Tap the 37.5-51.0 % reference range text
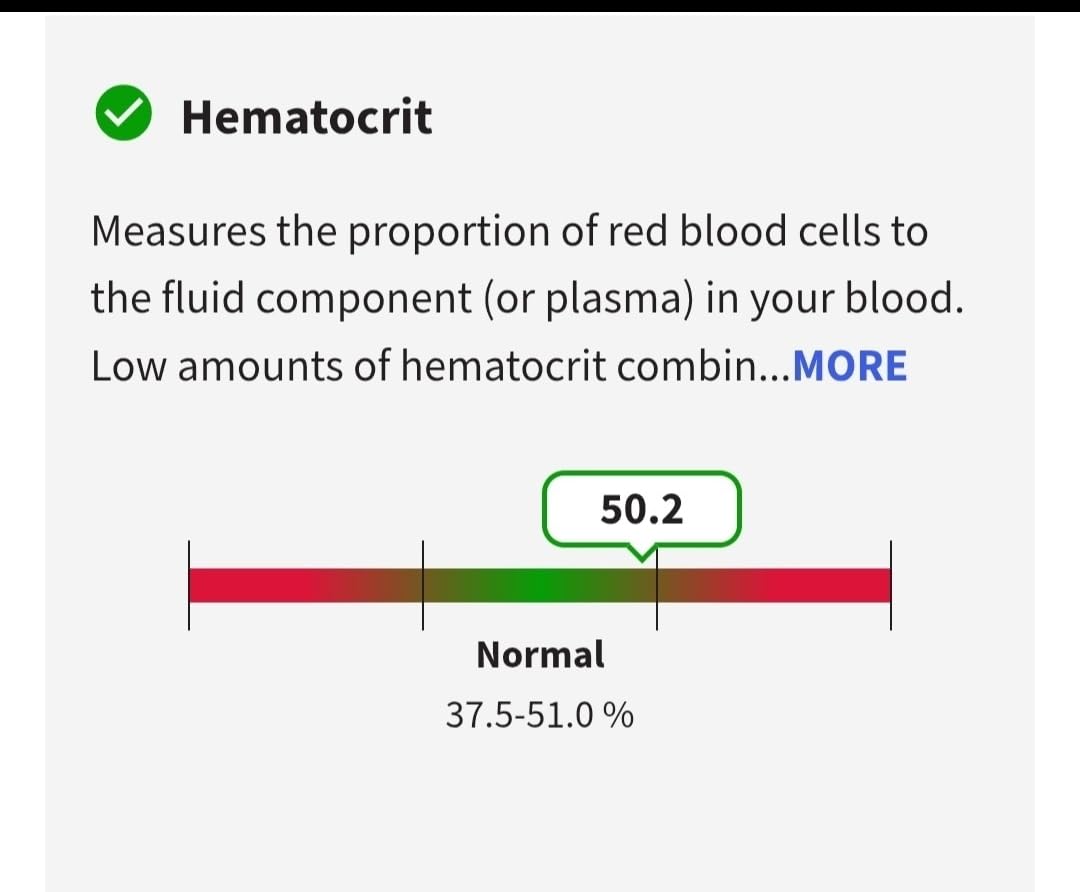This screenshot has height=892, width=1080. (x=540, y=716)
